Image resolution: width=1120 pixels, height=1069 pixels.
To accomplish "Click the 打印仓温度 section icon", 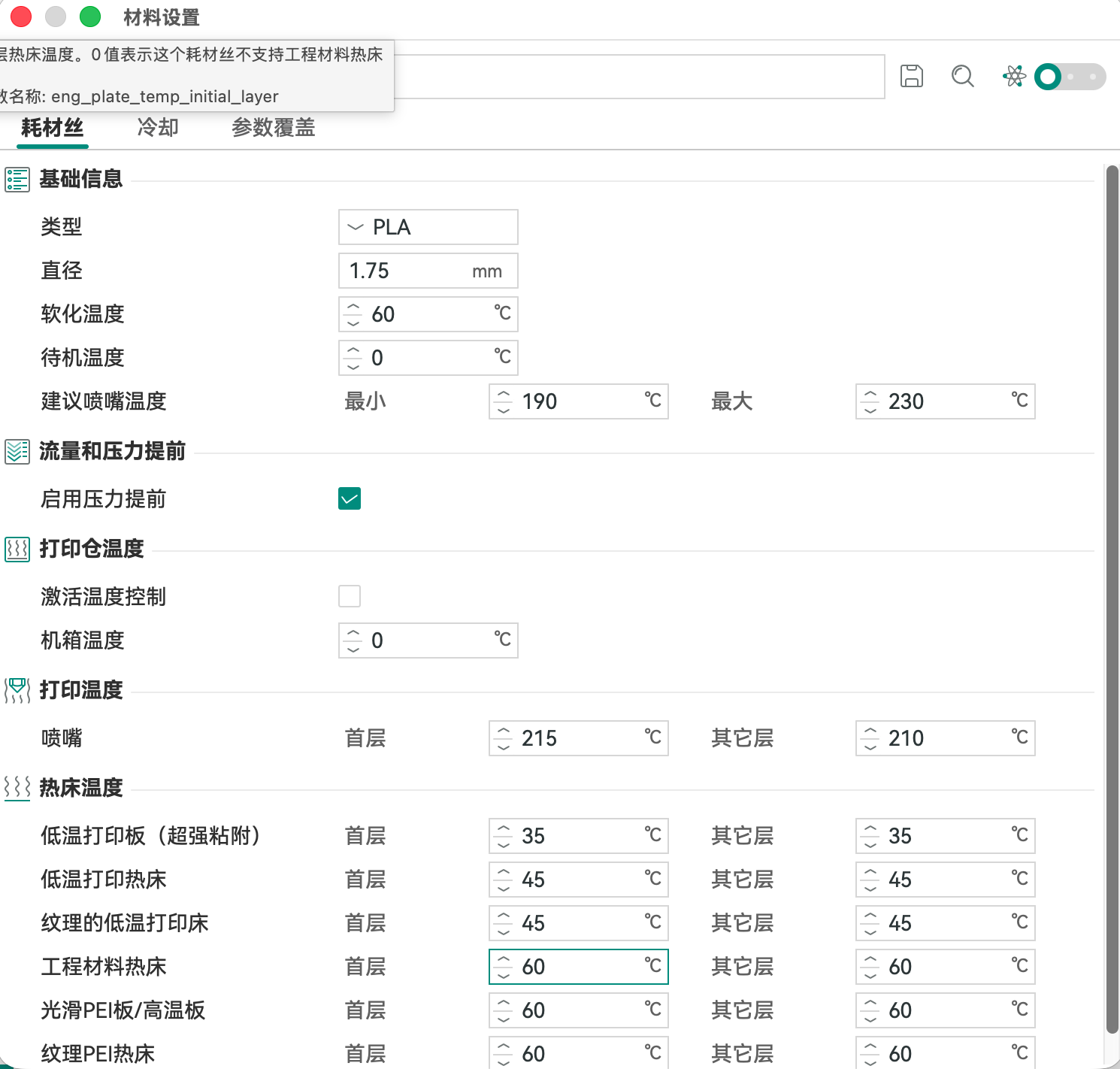I will [x=17, y=550].
